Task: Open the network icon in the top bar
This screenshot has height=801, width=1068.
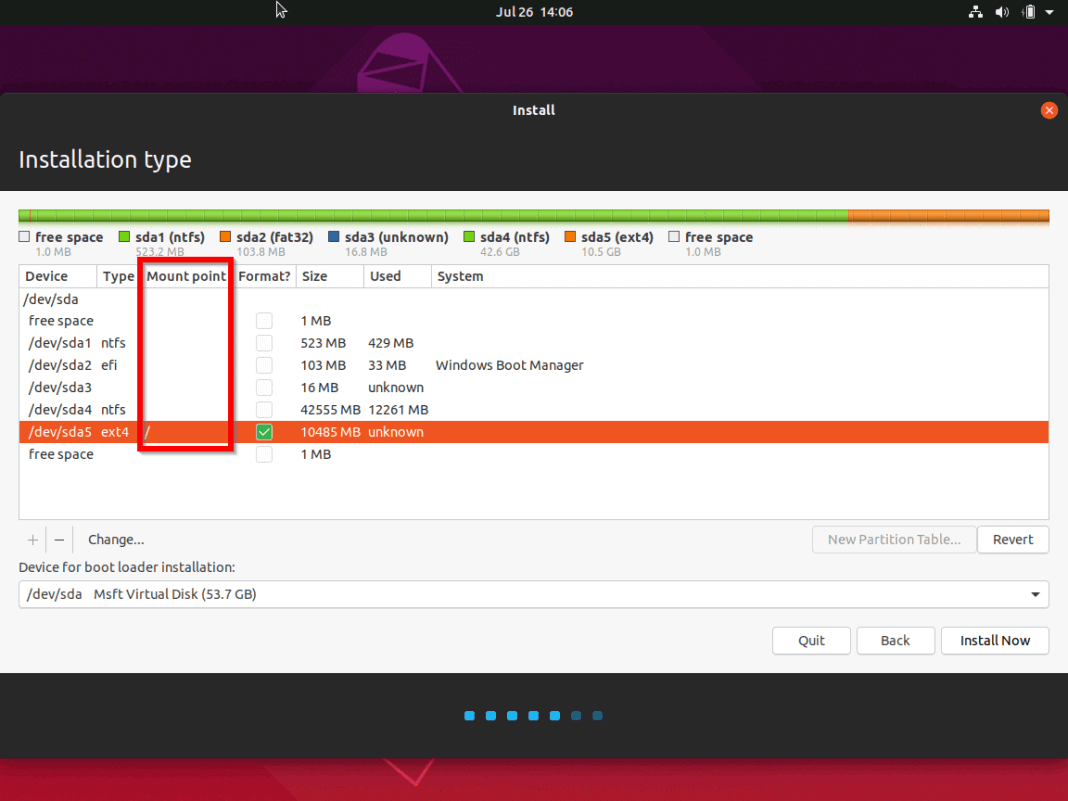Action: click(975, 12)
